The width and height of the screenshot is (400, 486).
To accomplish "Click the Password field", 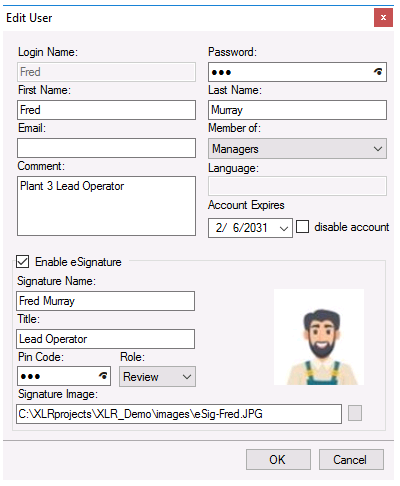I will click(x=297, y=72).
